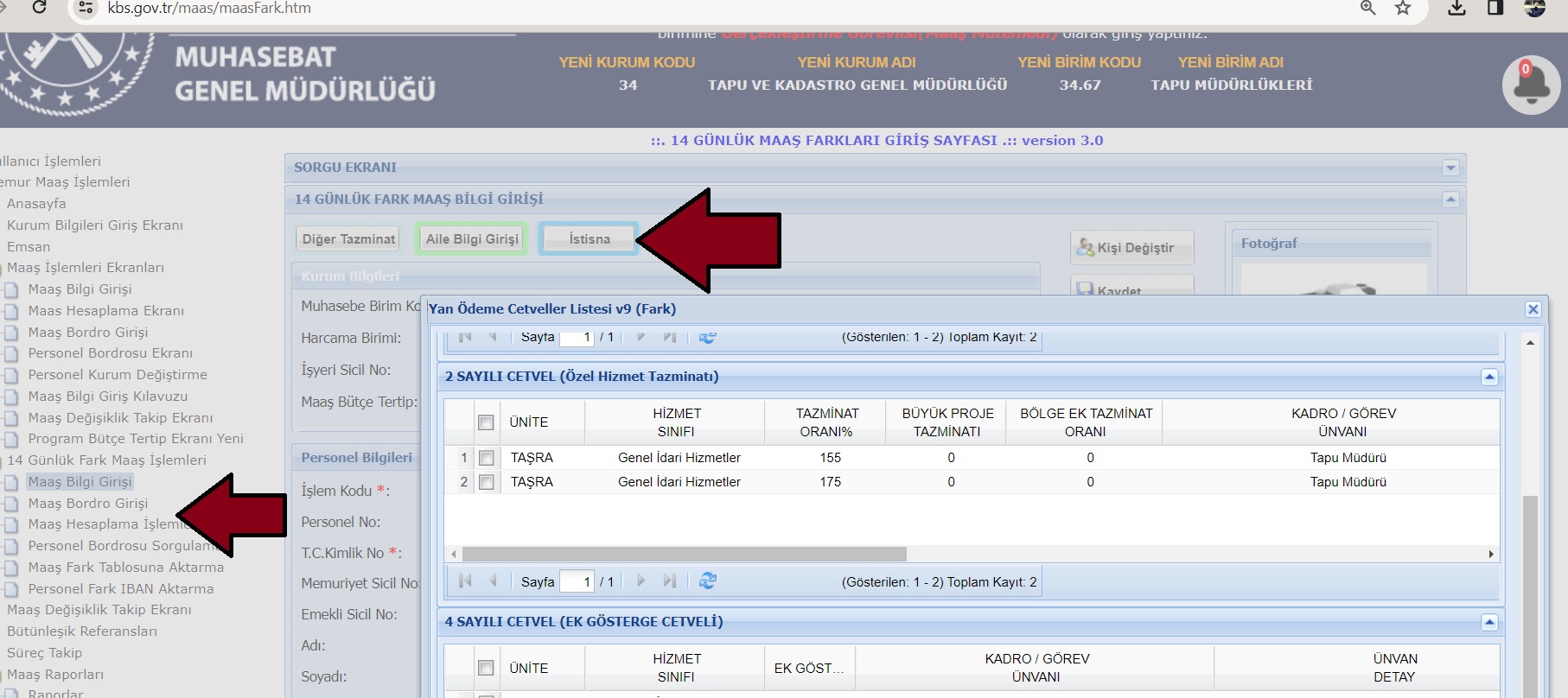Viewport: 1568px width, 698px height.
Task: Open Maaş Fark Tablosuna Aktarma
Action: point(126,568)
